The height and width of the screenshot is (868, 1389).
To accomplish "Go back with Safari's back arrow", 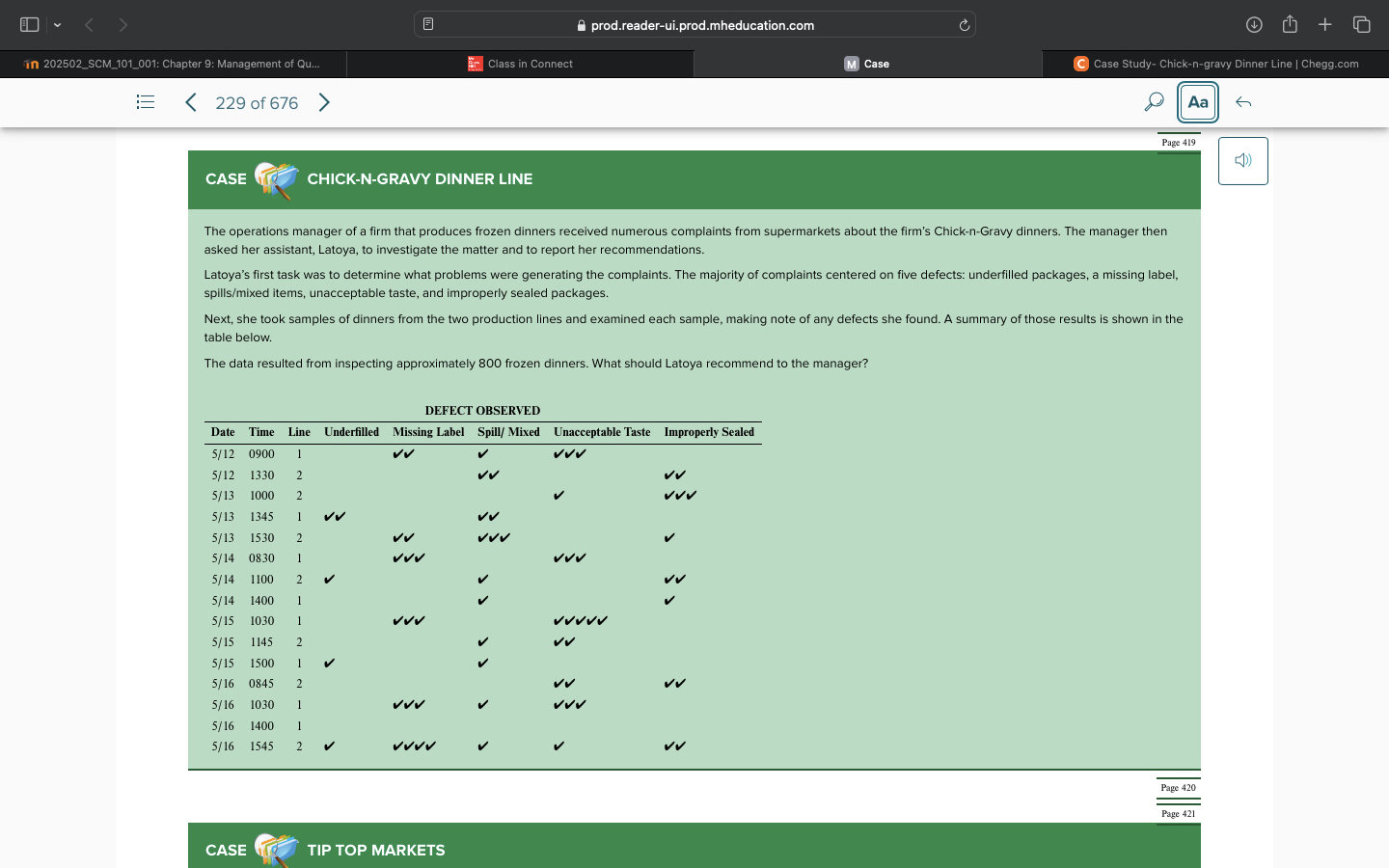I will coord(89,25).
